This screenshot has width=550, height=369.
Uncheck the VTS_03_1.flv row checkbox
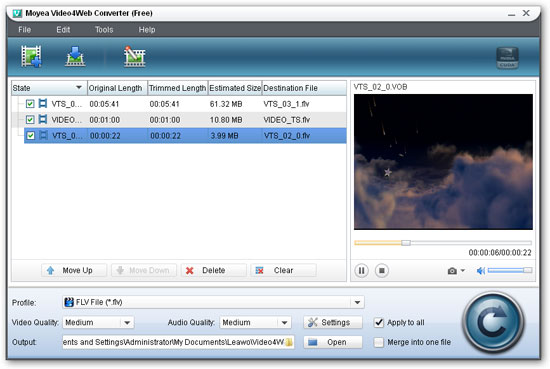pos(30,104)
